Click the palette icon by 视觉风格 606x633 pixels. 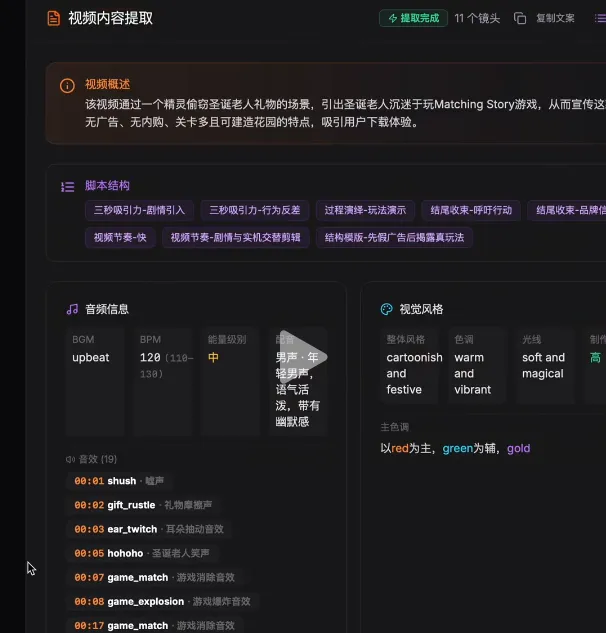click(x=386, y=309)
